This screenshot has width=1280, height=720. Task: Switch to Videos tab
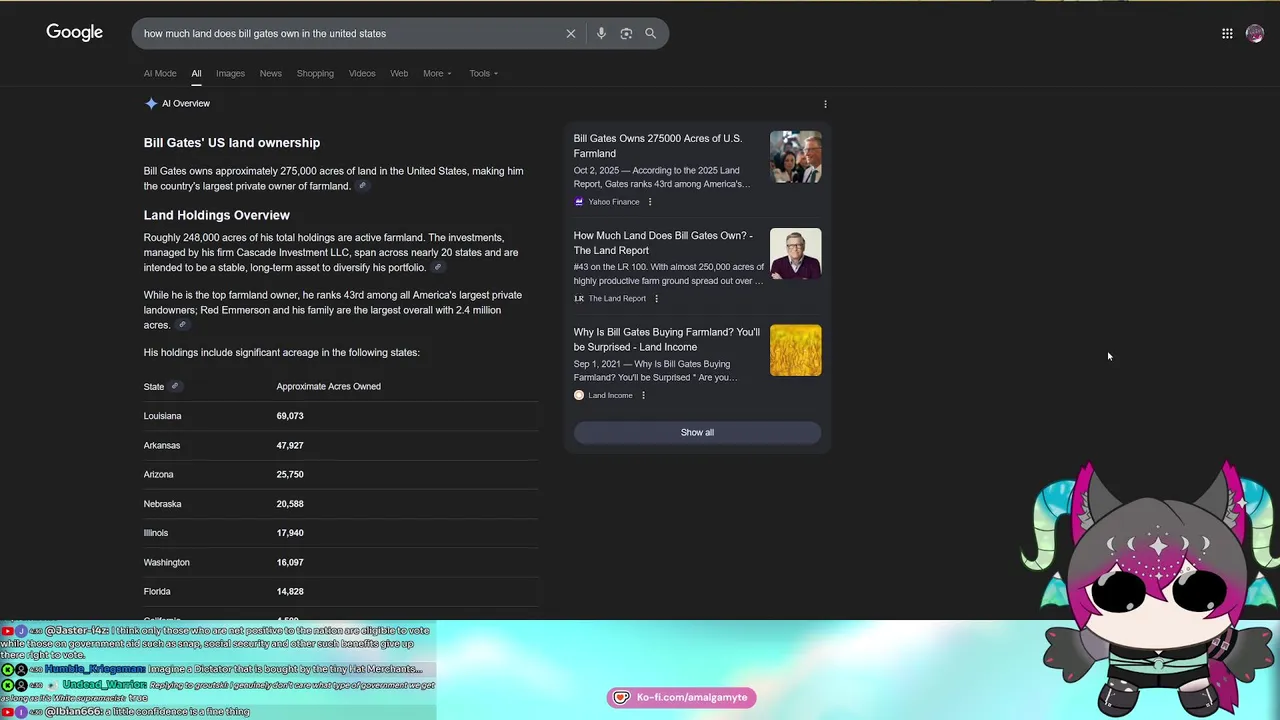(362, 73)
